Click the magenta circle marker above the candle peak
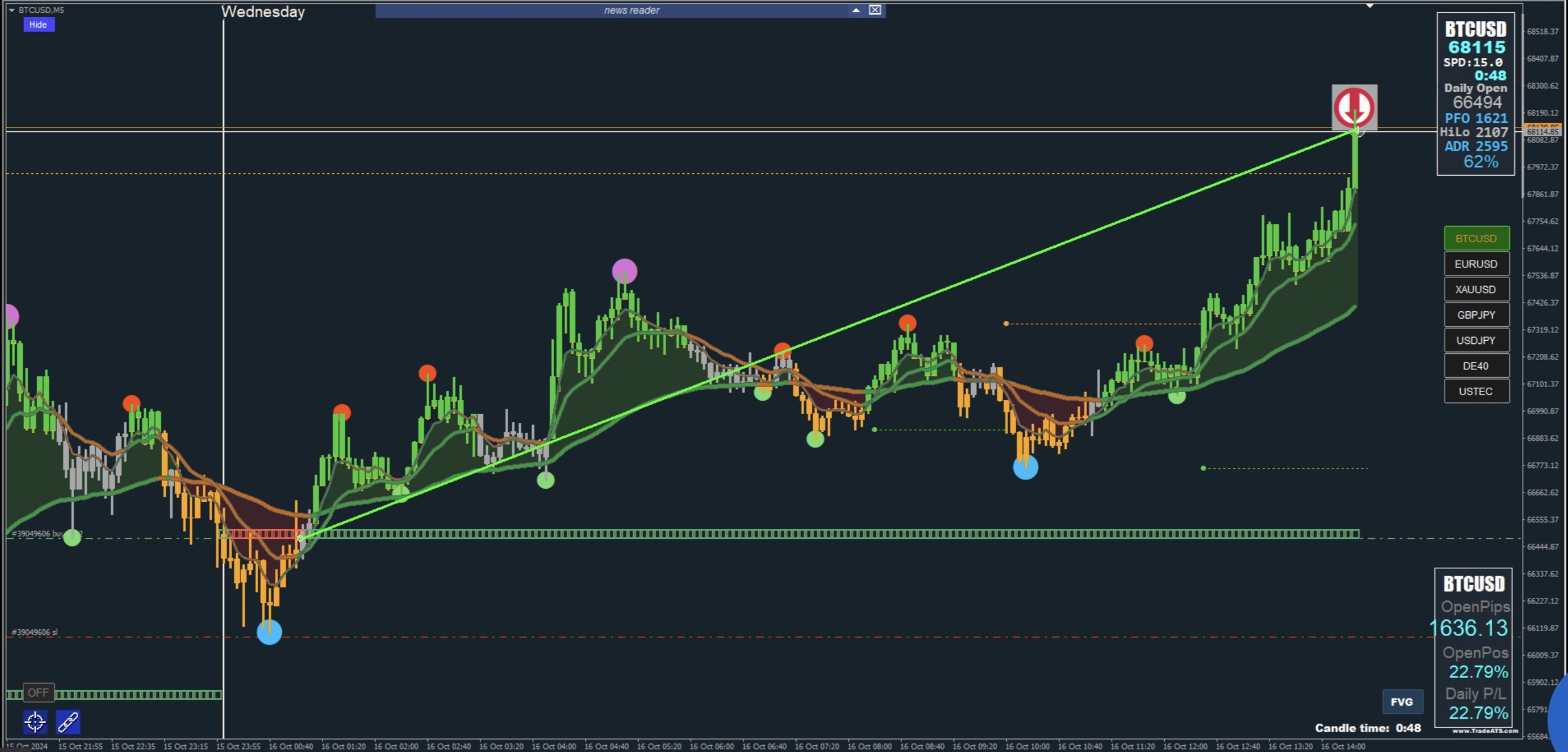This screenshot has height=752, width=1568. coord(624,271)
